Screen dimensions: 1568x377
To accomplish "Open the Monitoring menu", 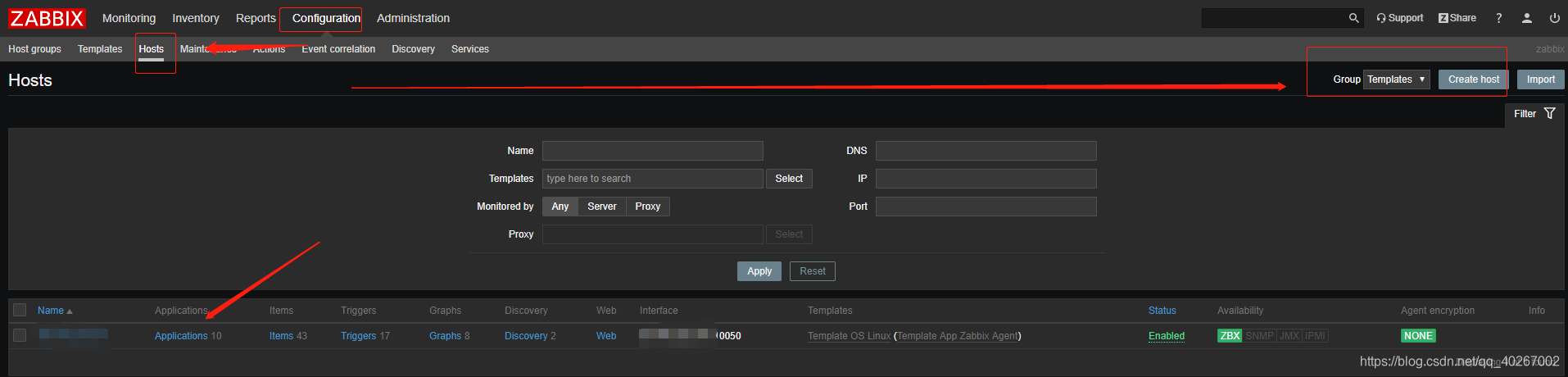I will coord(129,18).
